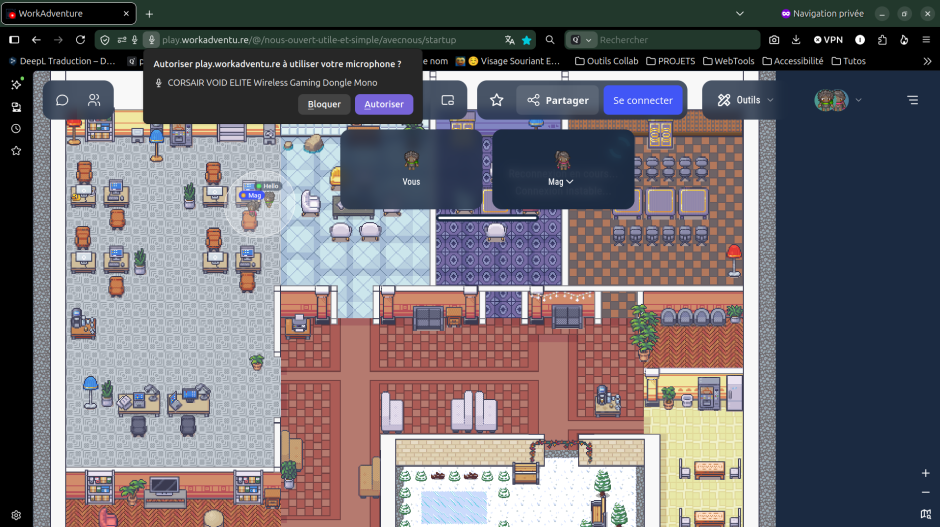Open the browser application menu
Viewport: 940px width, 527px height.
[x=926, y=40]
